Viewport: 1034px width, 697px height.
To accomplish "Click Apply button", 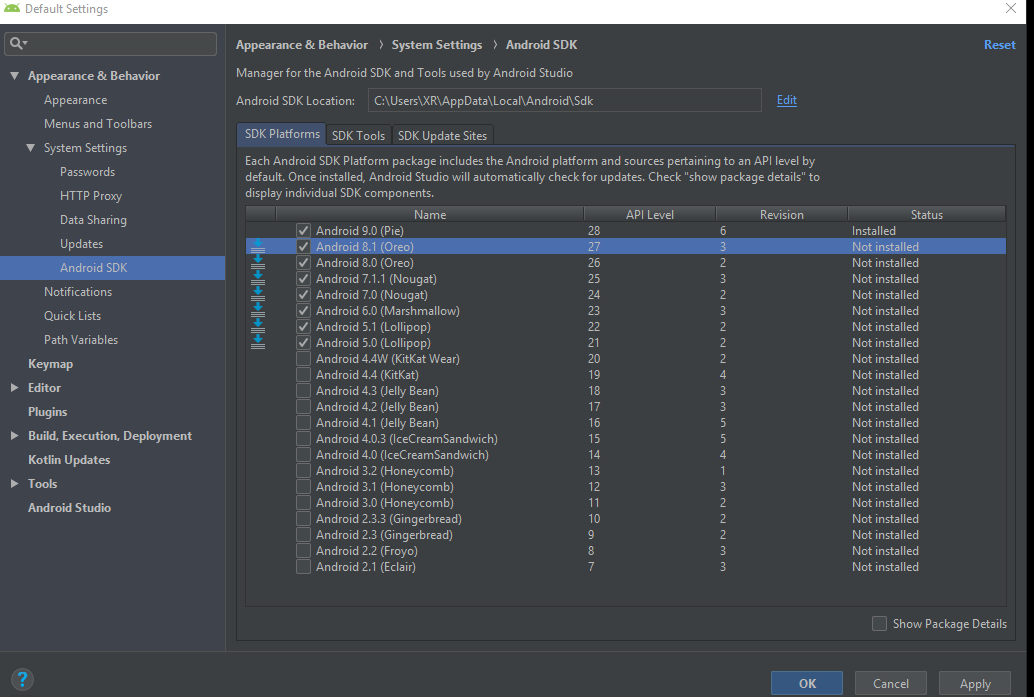I will coord(975,683).
